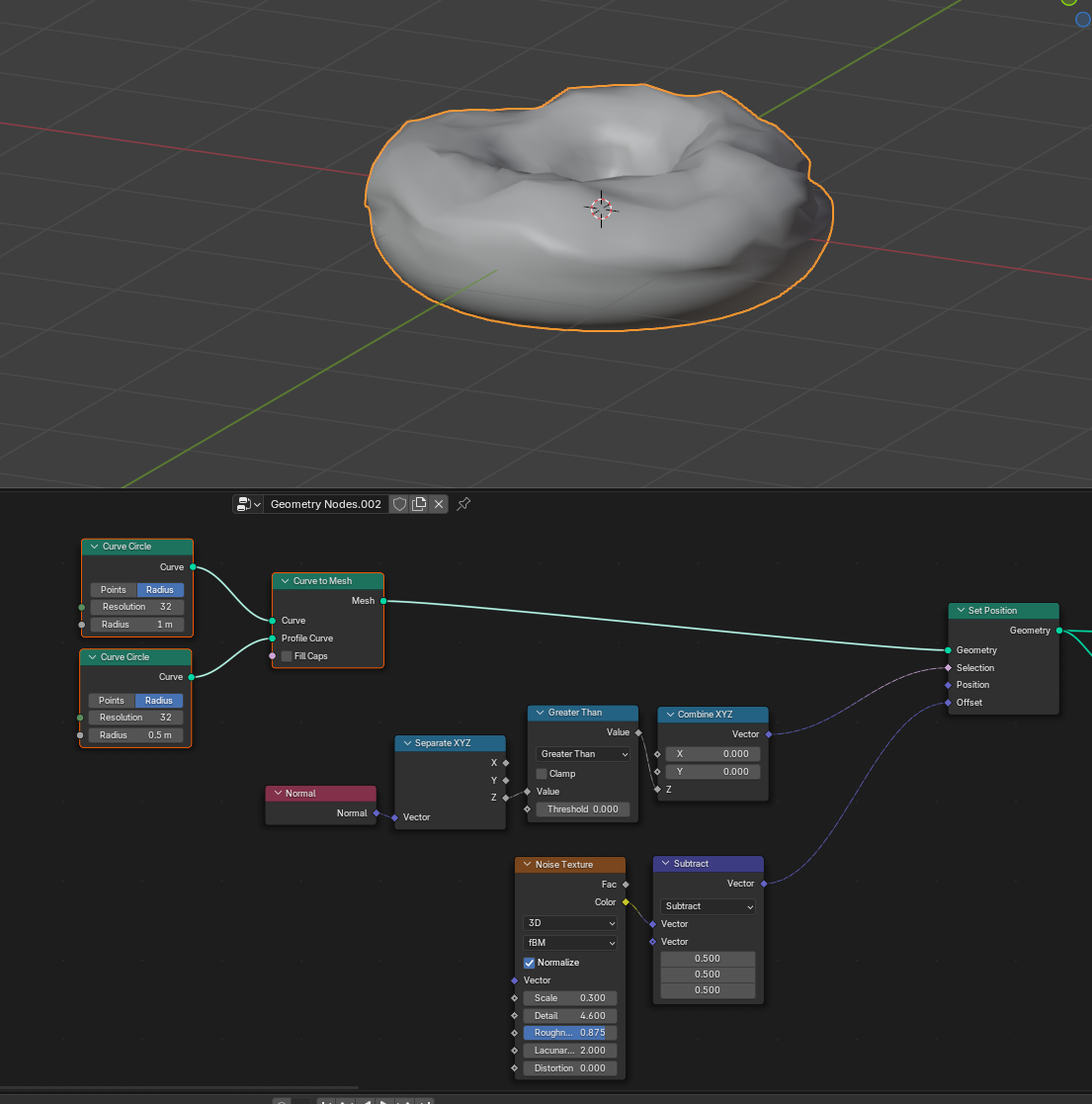Viewport: 1092px width, 1104px height.
Task: Uncheck Normalize in Noise Texture node
Action: (529, 963)
